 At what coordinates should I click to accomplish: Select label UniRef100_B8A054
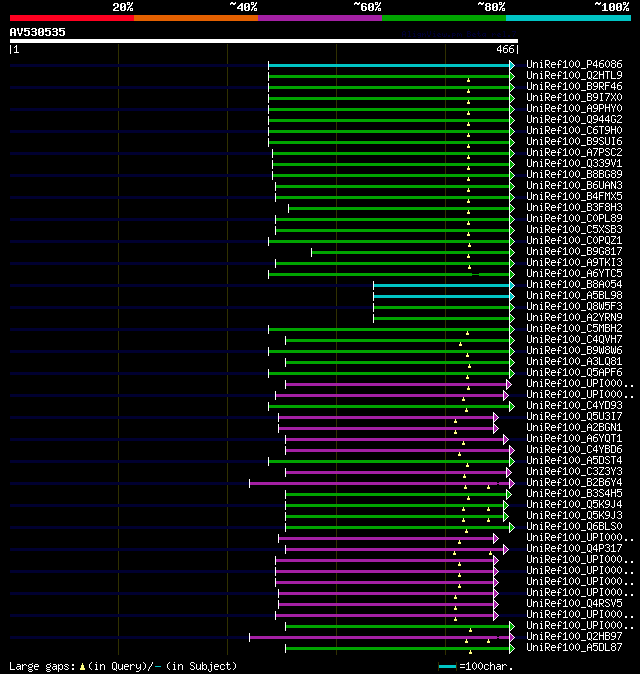574,285
